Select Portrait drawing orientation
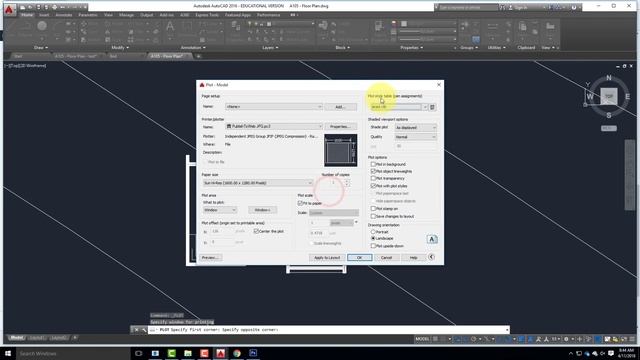The height and width of the screenshot is (360, 640). click(x=373, y=231)
